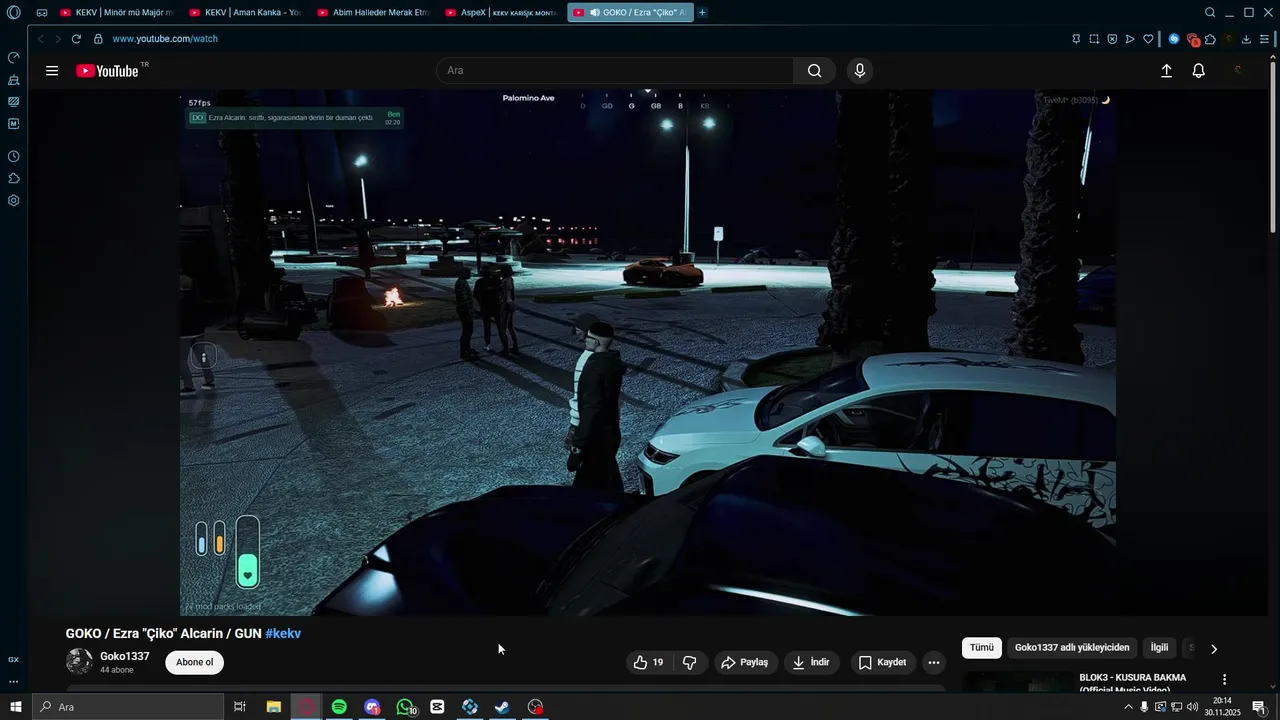Screen dimensions: 1280x720
Task: Open the tab islands workspace icon
Action: pyautogui.click(x=42, y=13)
